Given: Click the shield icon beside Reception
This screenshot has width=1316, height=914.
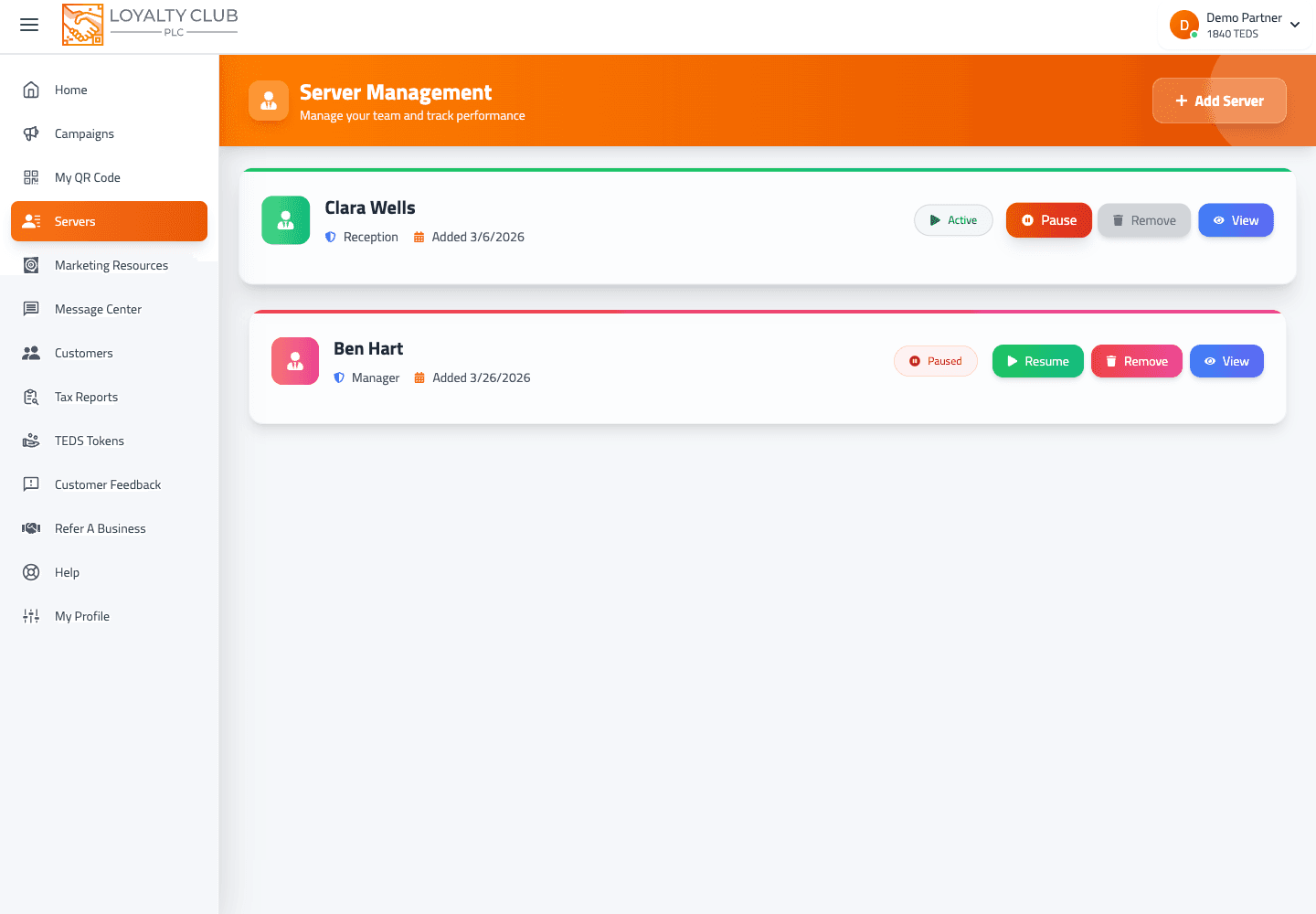Looking at the screenshot, I should 331,237.
